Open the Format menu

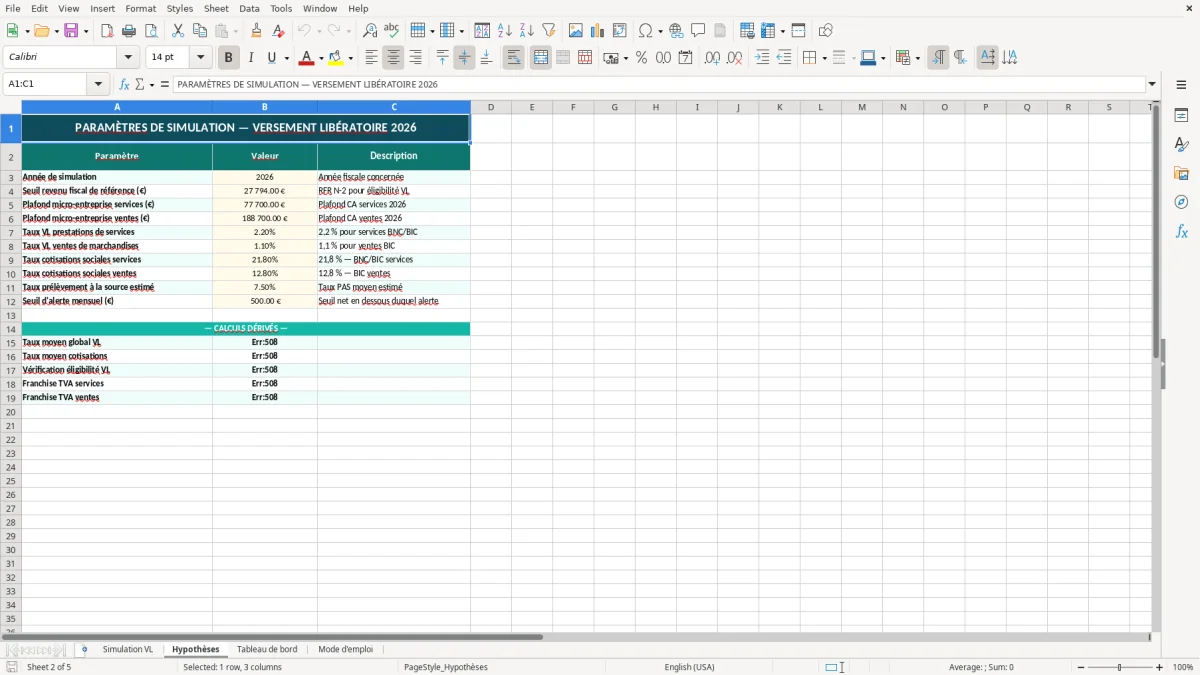tap(141, 8)
